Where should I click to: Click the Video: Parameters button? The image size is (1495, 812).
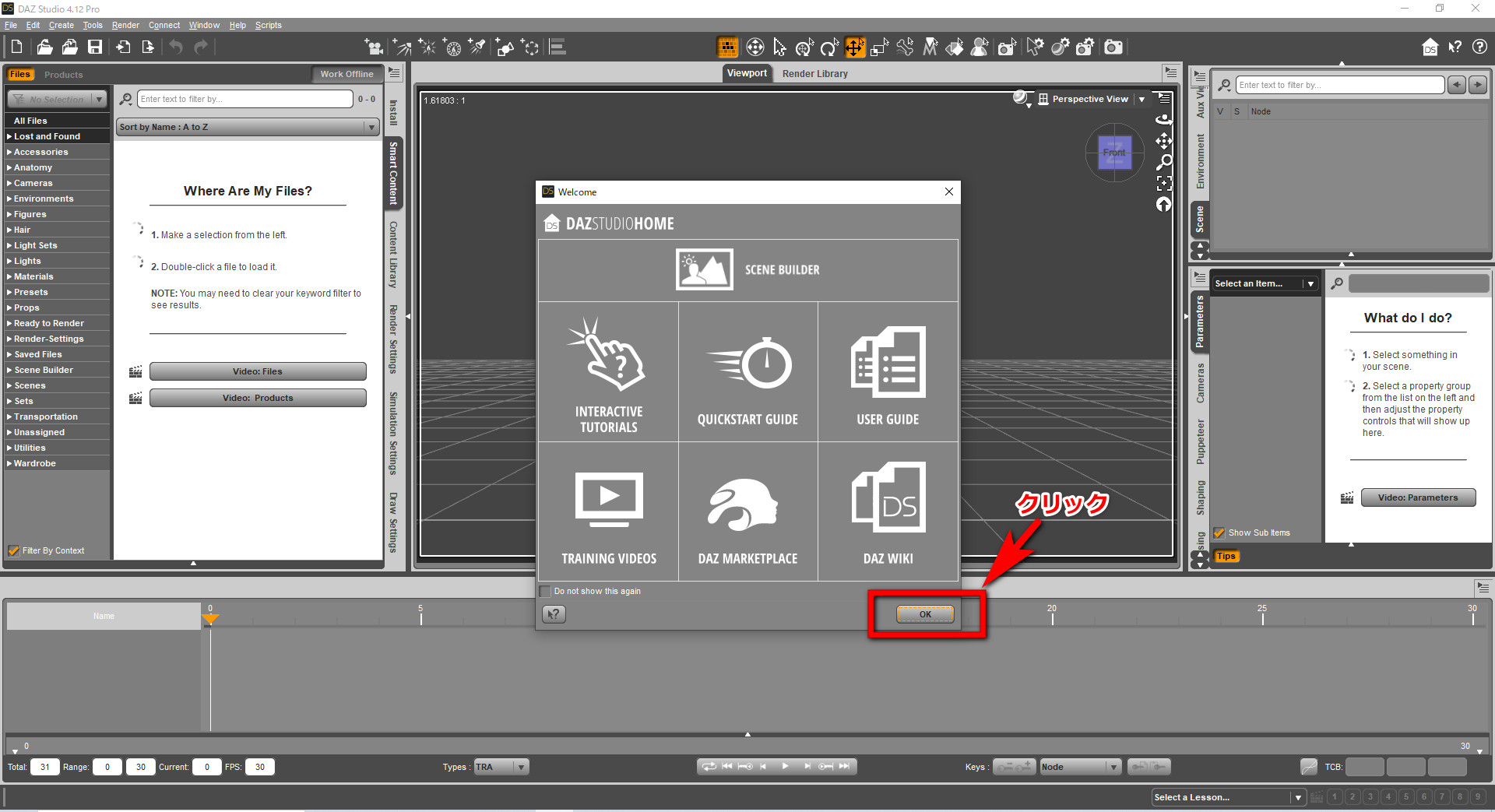[x=1418, y=497]
